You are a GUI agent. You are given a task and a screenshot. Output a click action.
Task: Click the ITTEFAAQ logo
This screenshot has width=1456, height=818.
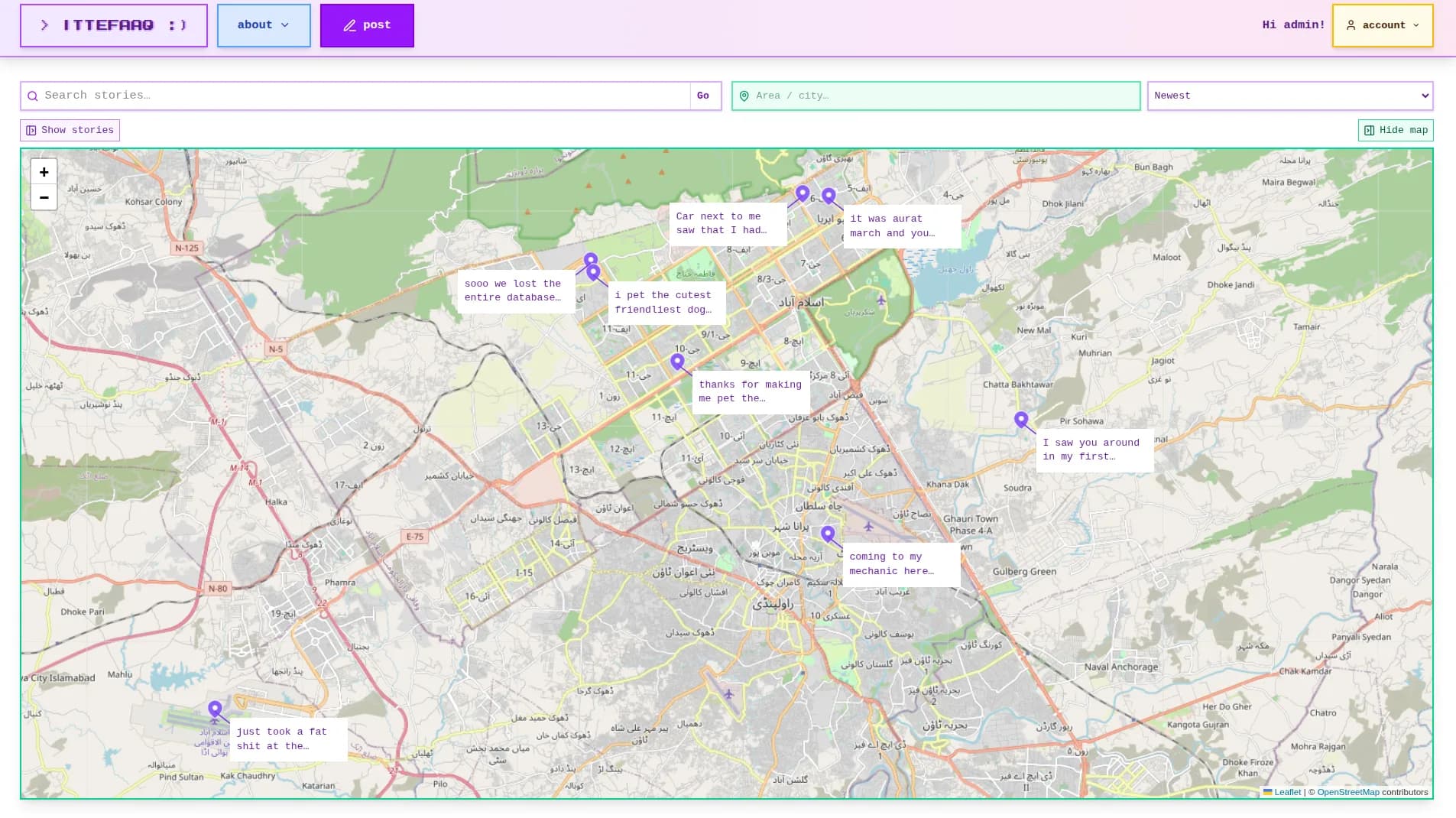(114, 25)
